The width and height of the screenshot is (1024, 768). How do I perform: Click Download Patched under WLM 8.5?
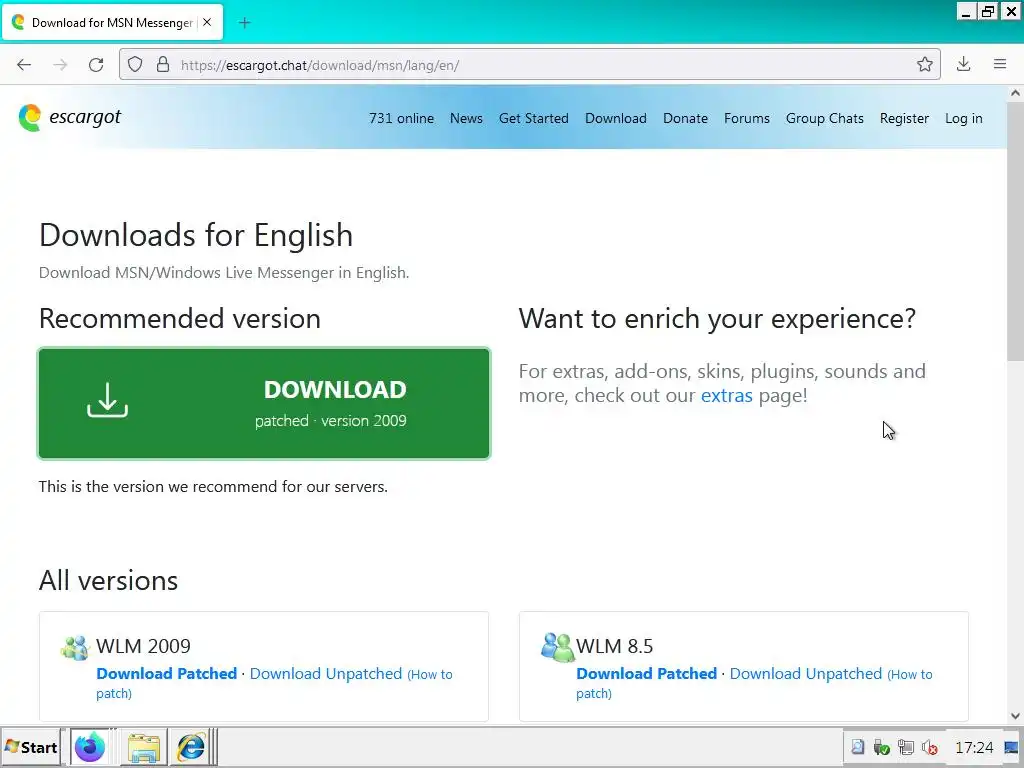pyautogui.click(x=647, y=673)
